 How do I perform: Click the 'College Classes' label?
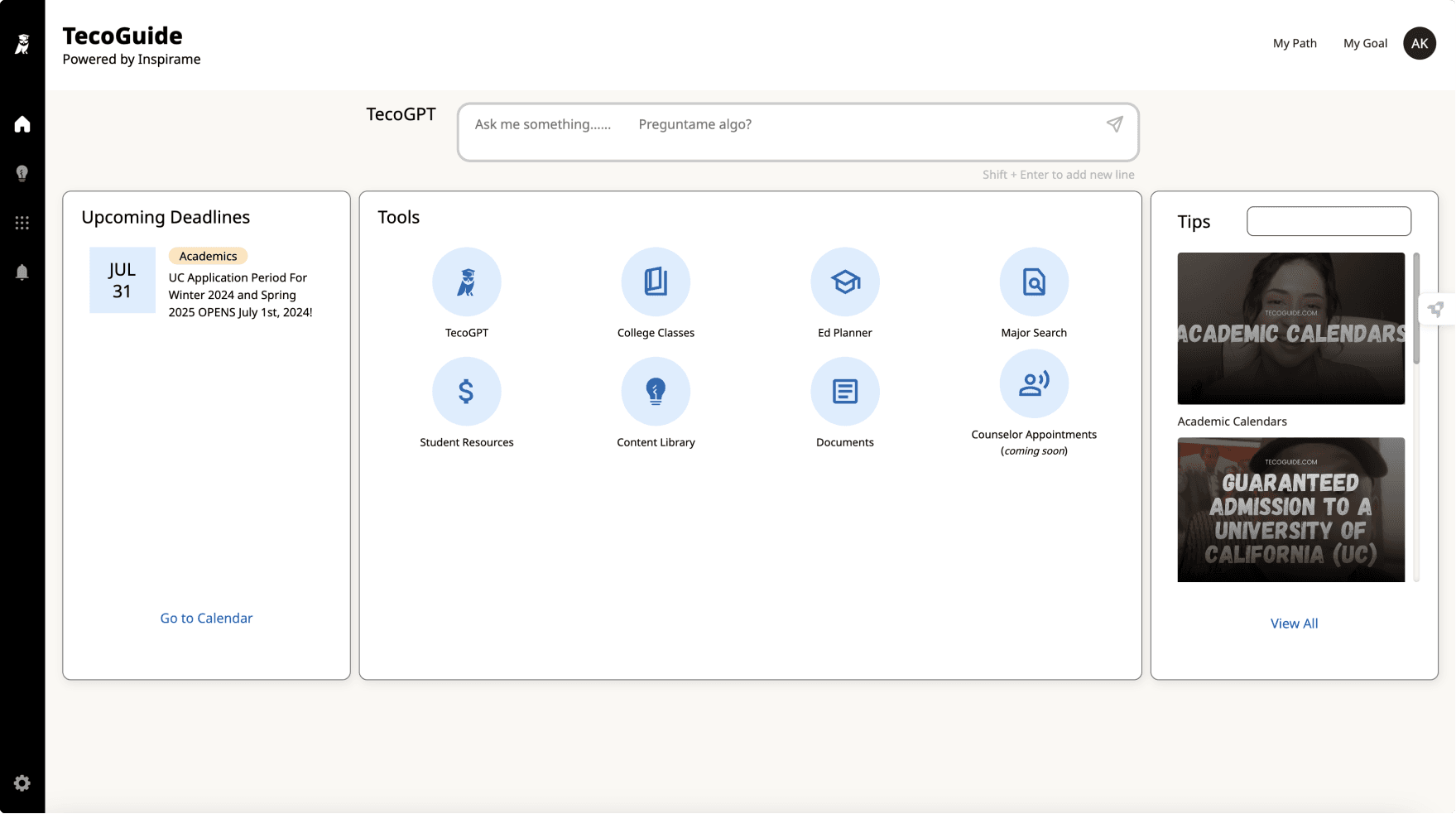(x=656, y=333)
